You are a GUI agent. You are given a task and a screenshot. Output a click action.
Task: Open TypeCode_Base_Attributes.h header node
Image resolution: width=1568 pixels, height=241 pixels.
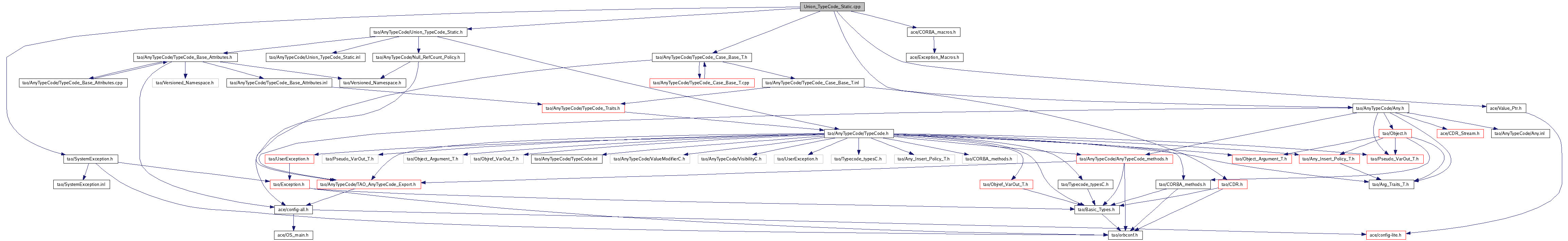[x=184, y=57]
